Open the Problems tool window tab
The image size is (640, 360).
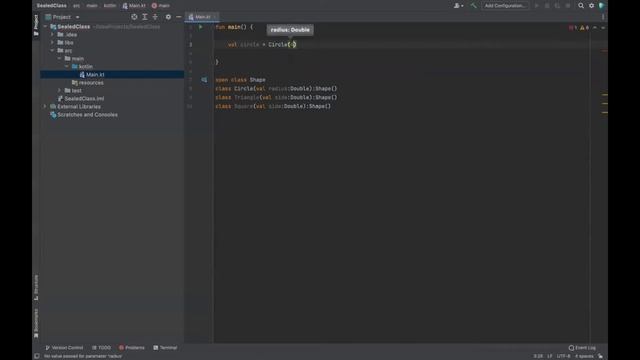[x=132, y=348]
